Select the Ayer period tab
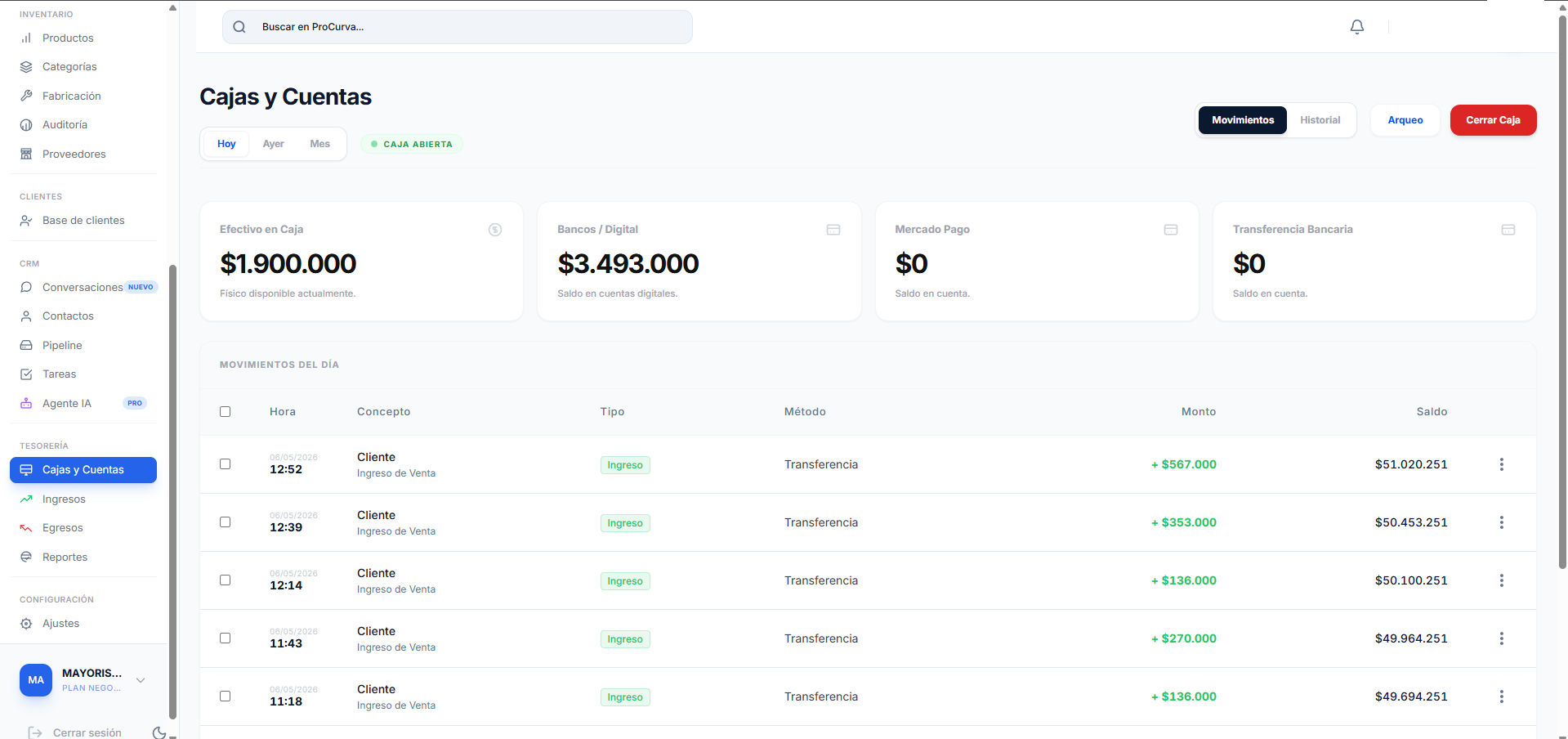Screen dimensions: 1568x739 pos(273,144)
